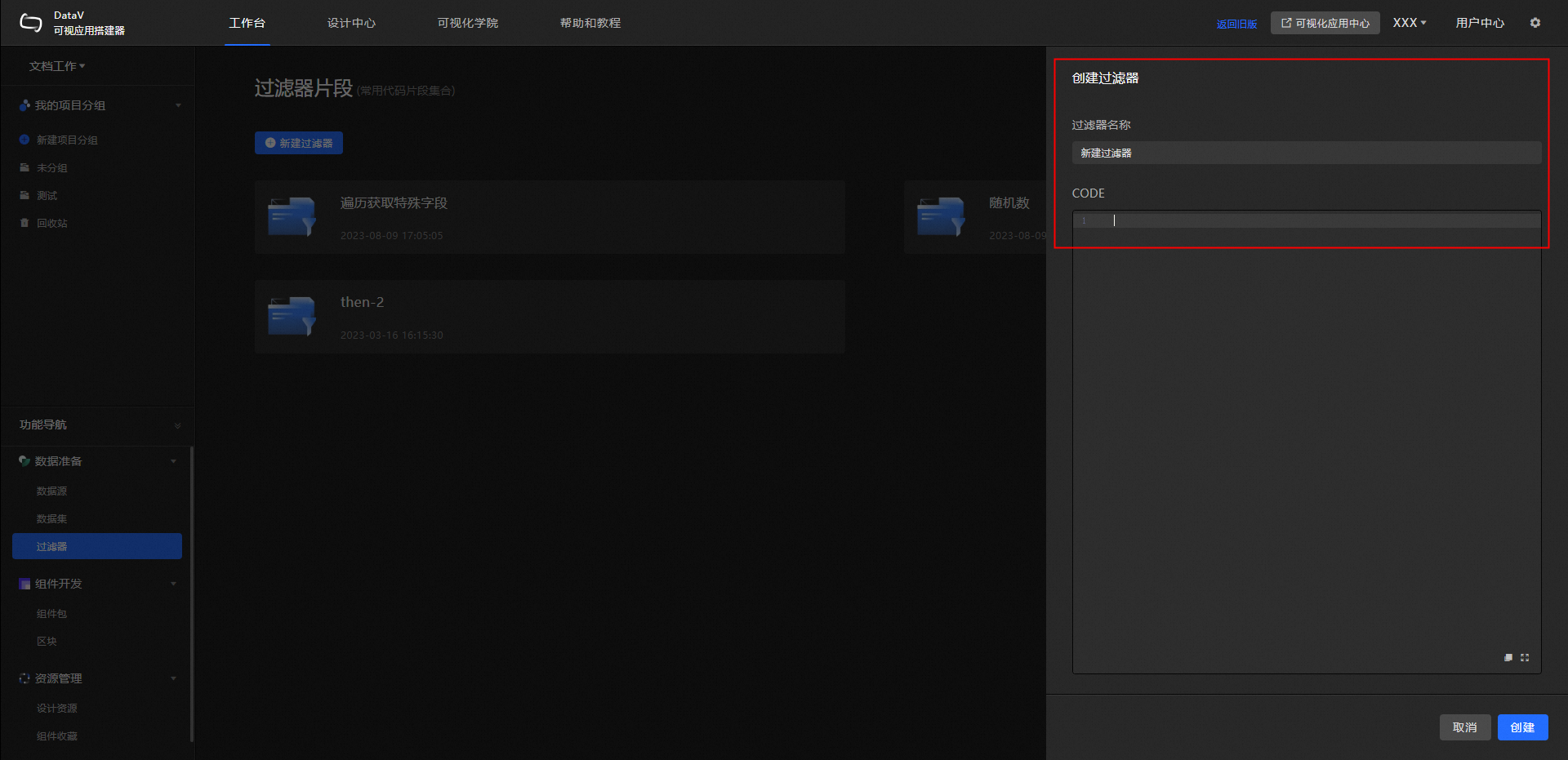The image size is (1568, 760).
Task: Open the 设计中心 tab
Action: coord(351,23)
